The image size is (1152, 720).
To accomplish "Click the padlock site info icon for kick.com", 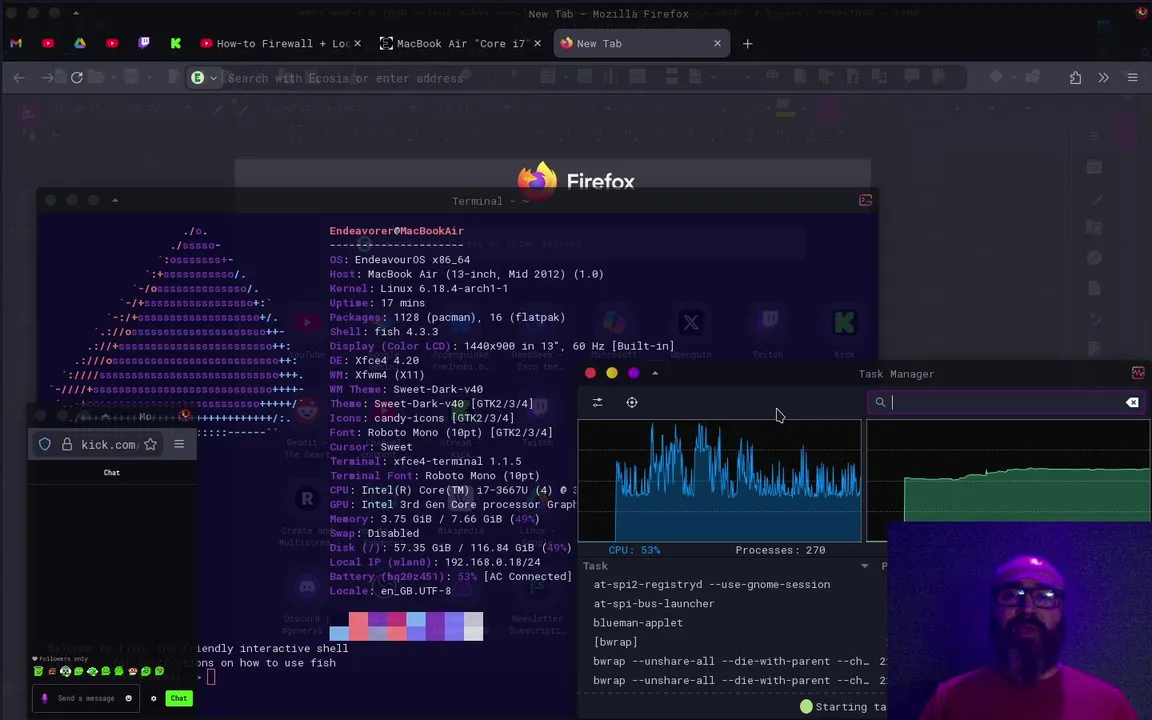I will pyautogui.click(x=67, y=444).
